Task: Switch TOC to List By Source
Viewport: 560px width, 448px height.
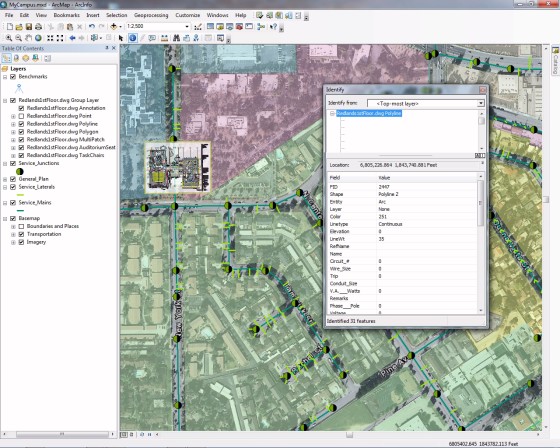Action: coord(16,58)
